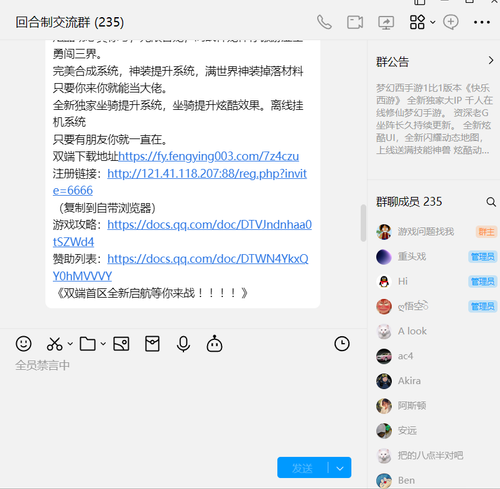
Task: Select member 游戏问题找我
Action: pyautogui.click(x=435, y=232)
